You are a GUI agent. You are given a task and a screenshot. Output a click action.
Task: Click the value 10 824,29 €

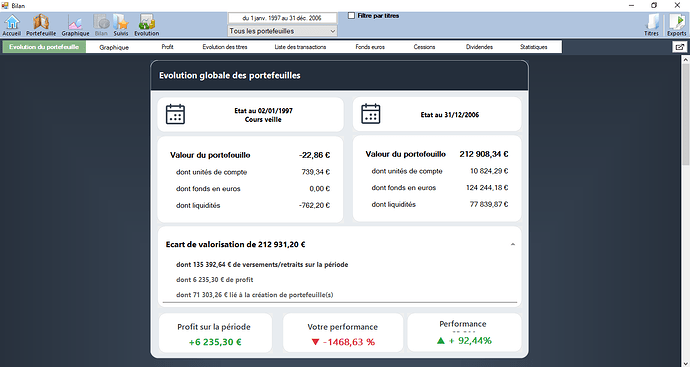click(x=489, y=171)
